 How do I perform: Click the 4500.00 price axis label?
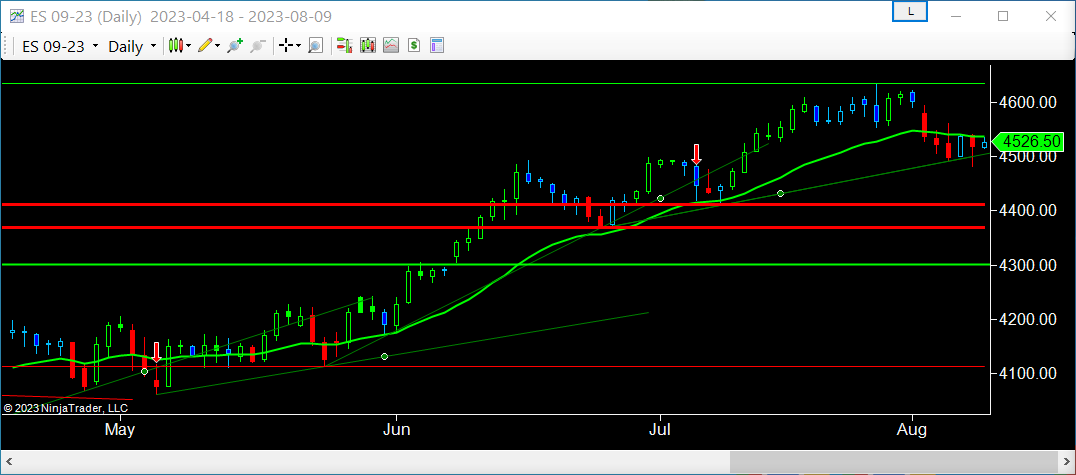(x=1029, y=157)
